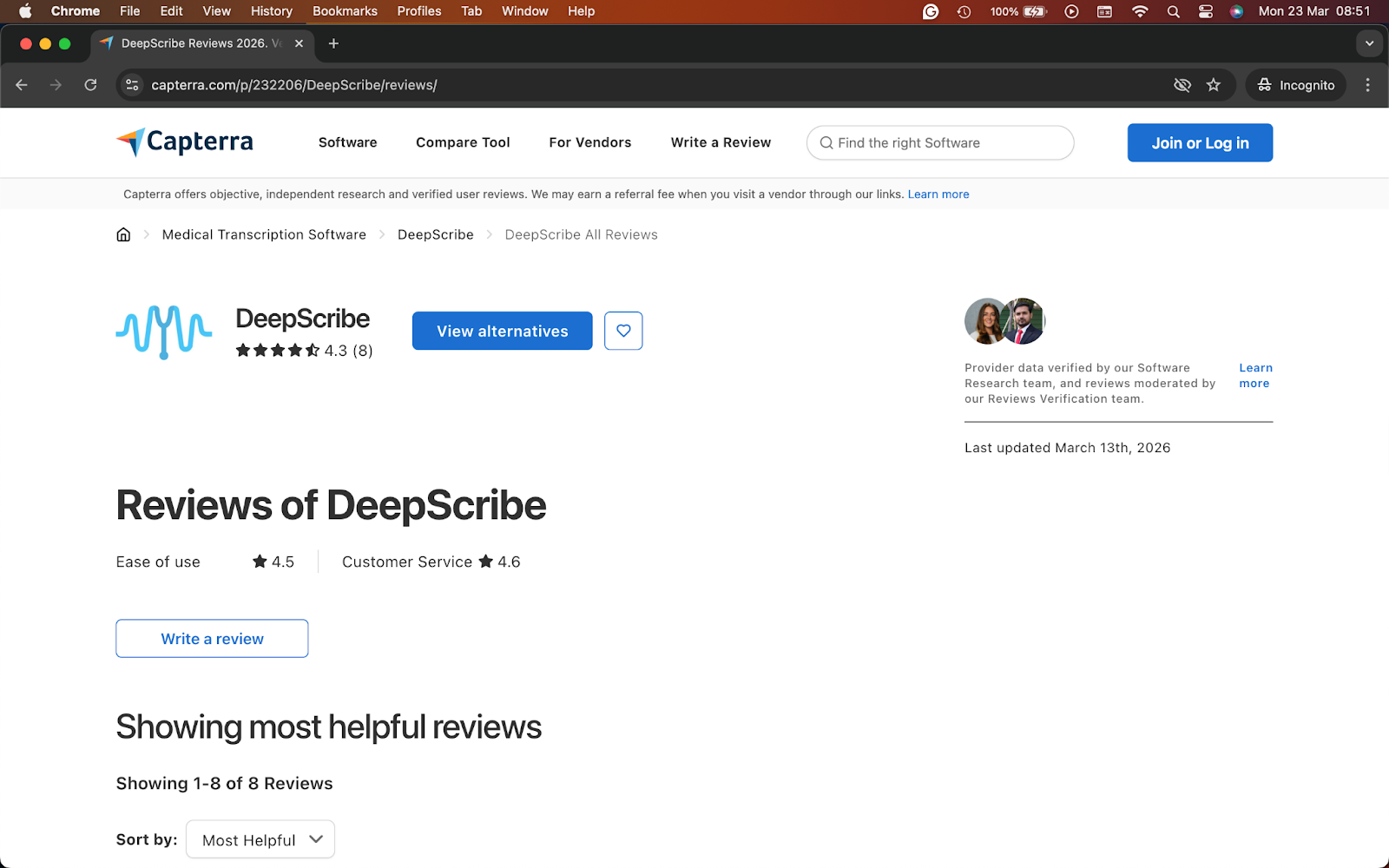Click the Wi-Fi menu bar icon
The height and width of the screenshot is (868, 1389).
[1140, 11]
